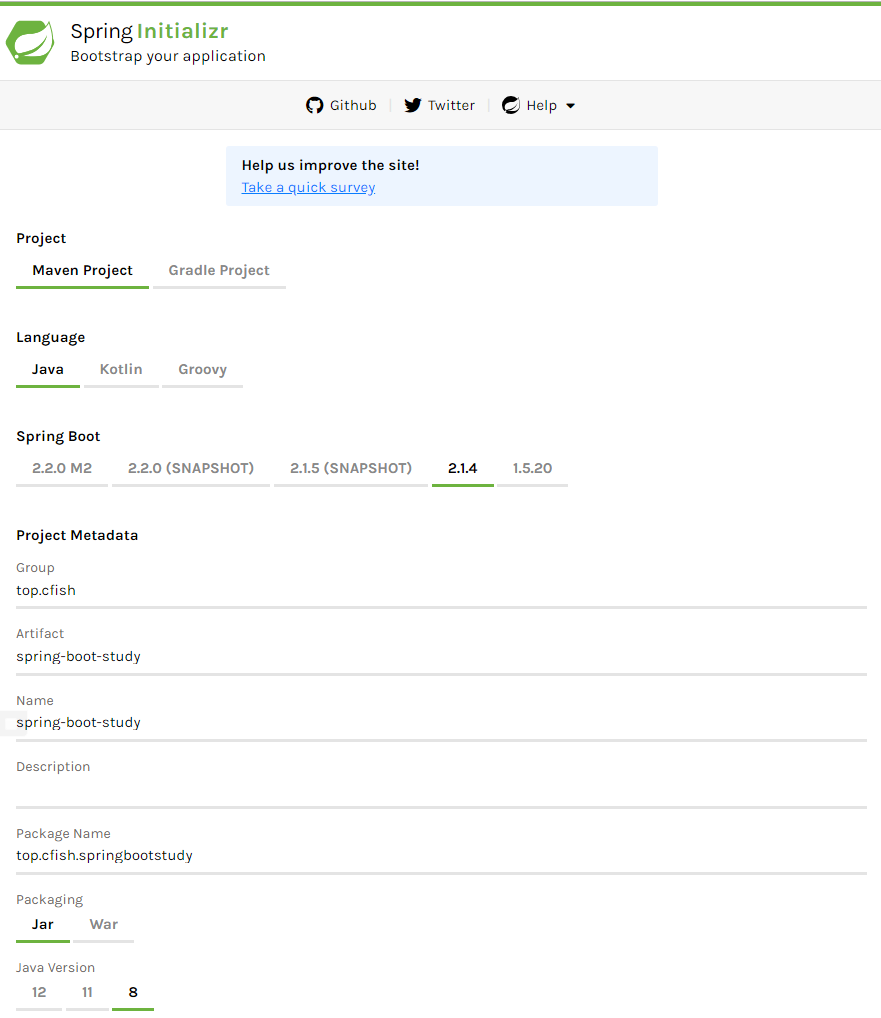Select Gradle Project option
881x1018 pixels.
click(219, 271)
